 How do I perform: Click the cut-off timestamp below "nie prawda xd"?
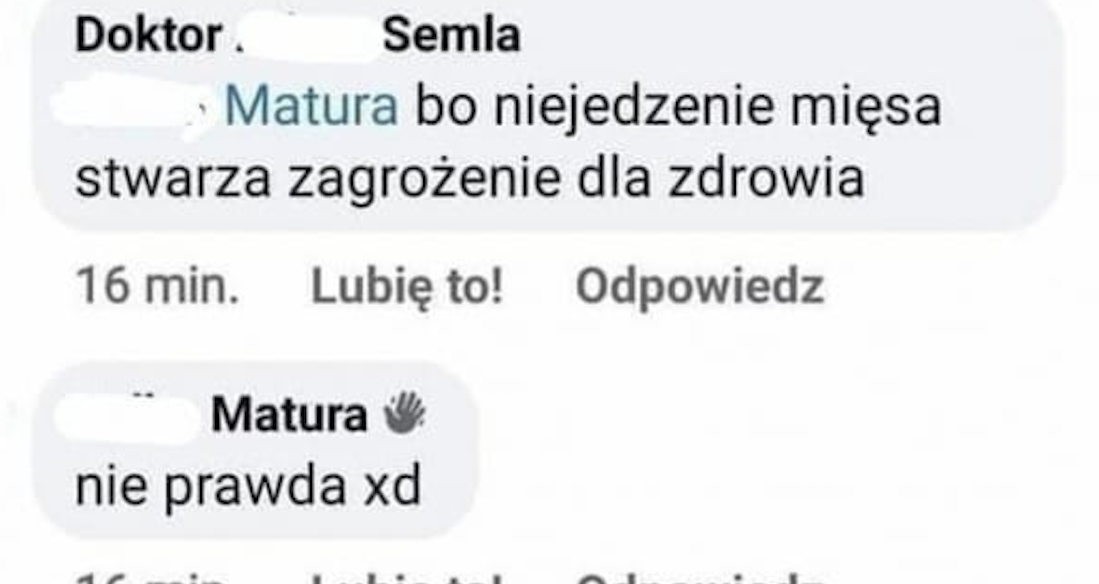pos(155,577)
